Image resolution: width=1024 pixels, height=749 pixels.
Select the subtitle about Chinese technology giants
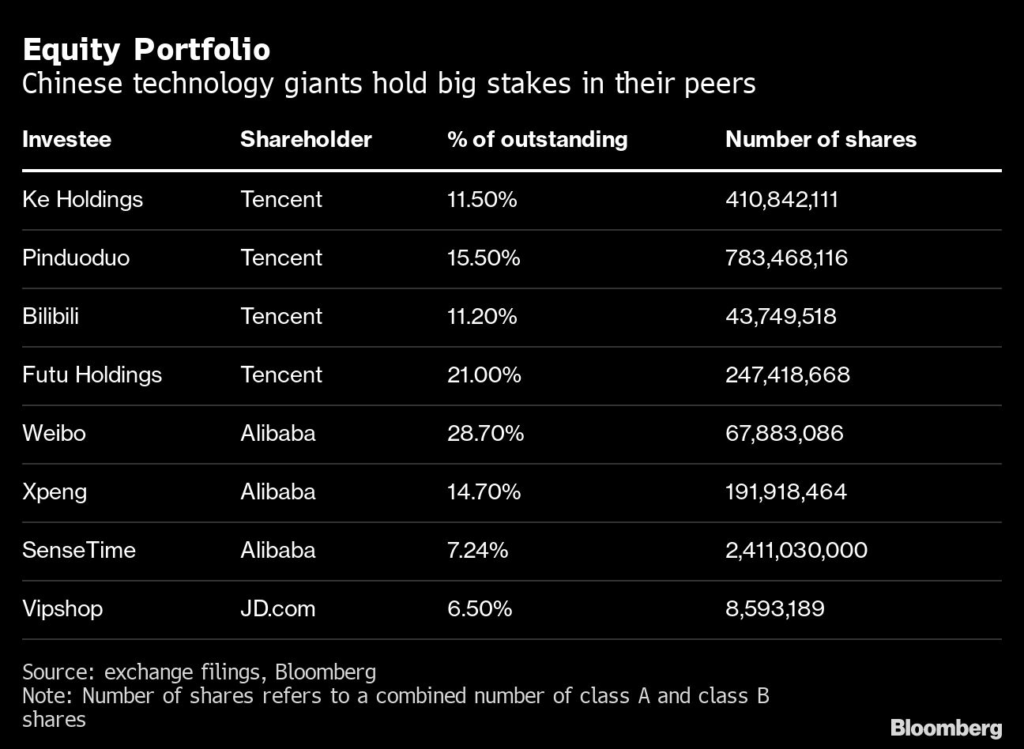click(389, 83)
